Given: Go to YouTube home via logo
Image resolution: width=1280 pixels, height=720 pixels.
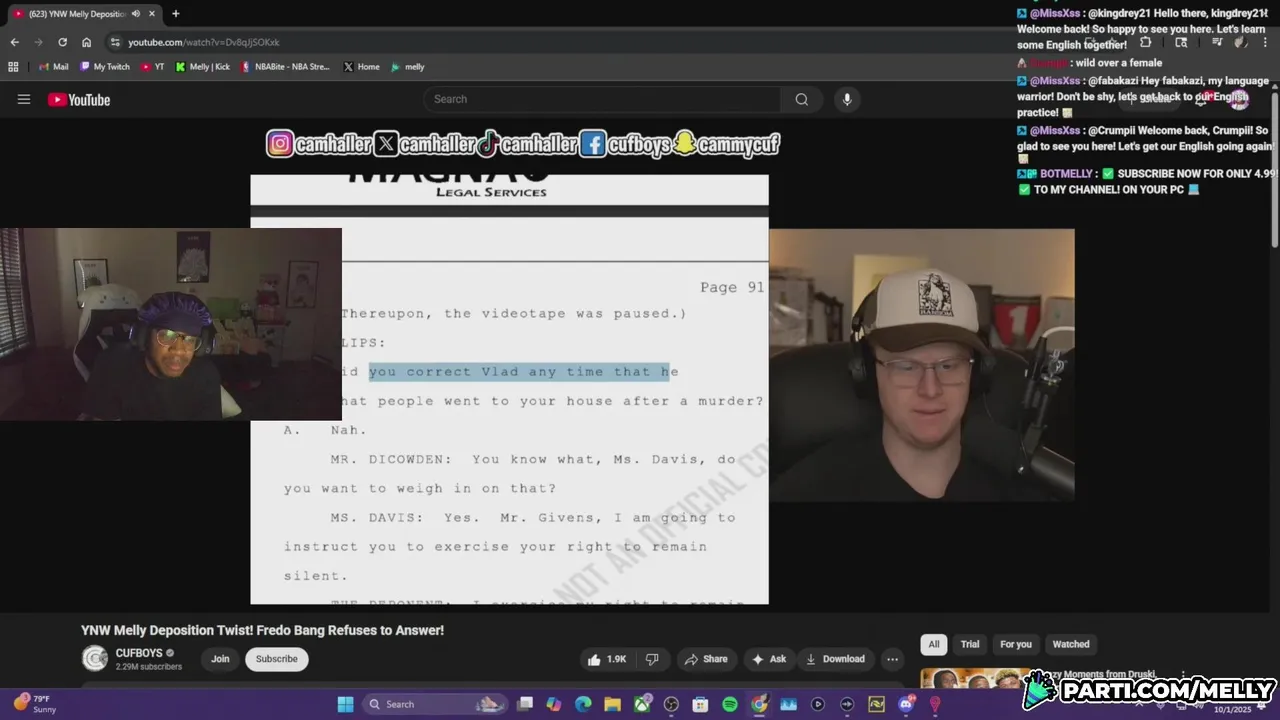Looking at the screenshot, I should click(79, 99).
